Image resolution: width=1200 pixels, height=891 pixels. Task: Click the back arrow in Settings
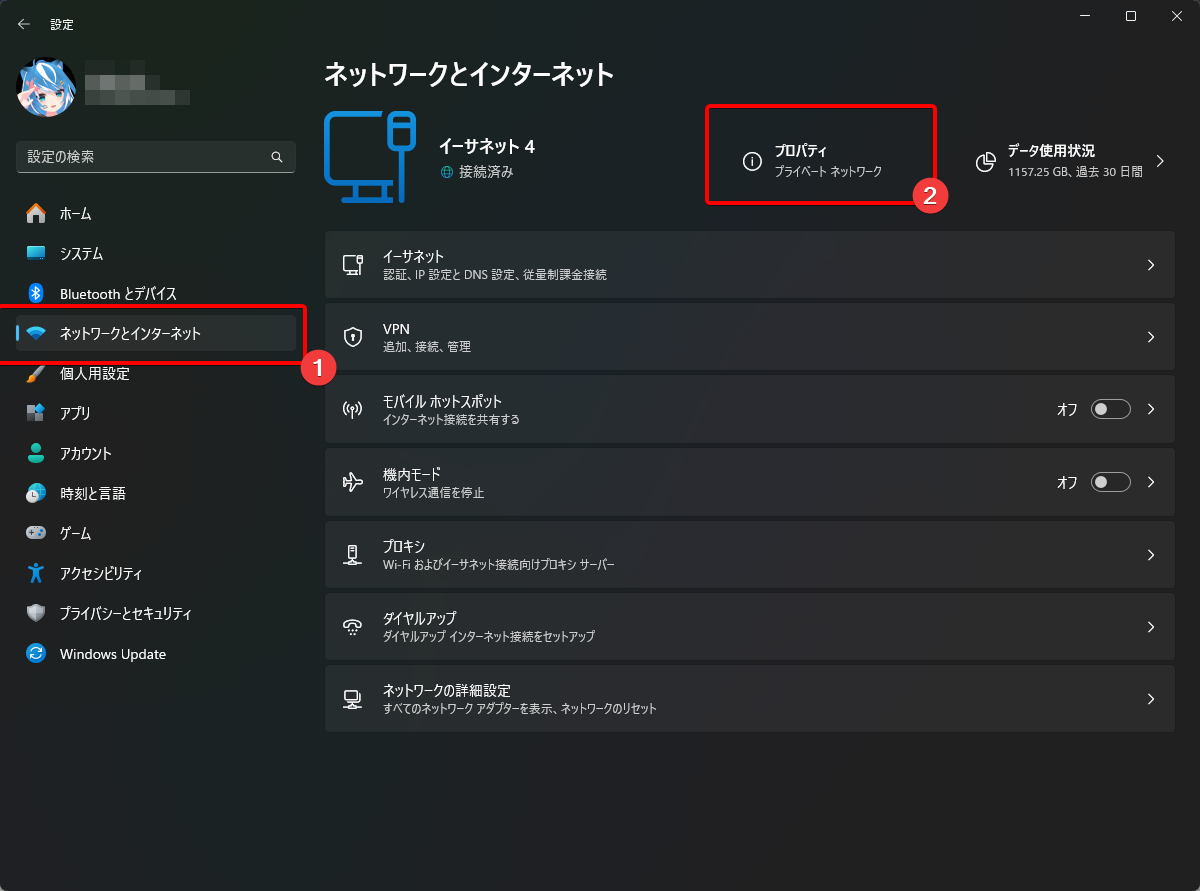point(23,23)
